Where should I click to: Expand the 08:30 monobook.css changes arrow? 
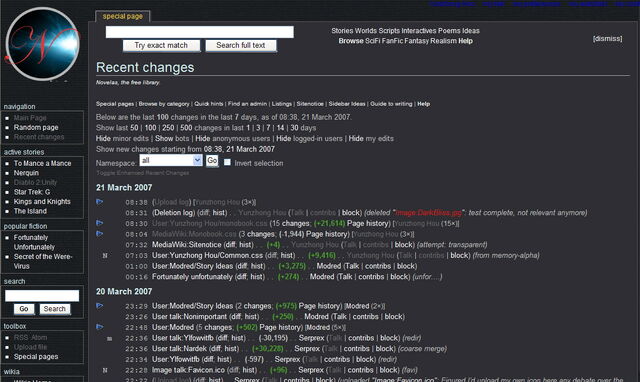point(100,223)
